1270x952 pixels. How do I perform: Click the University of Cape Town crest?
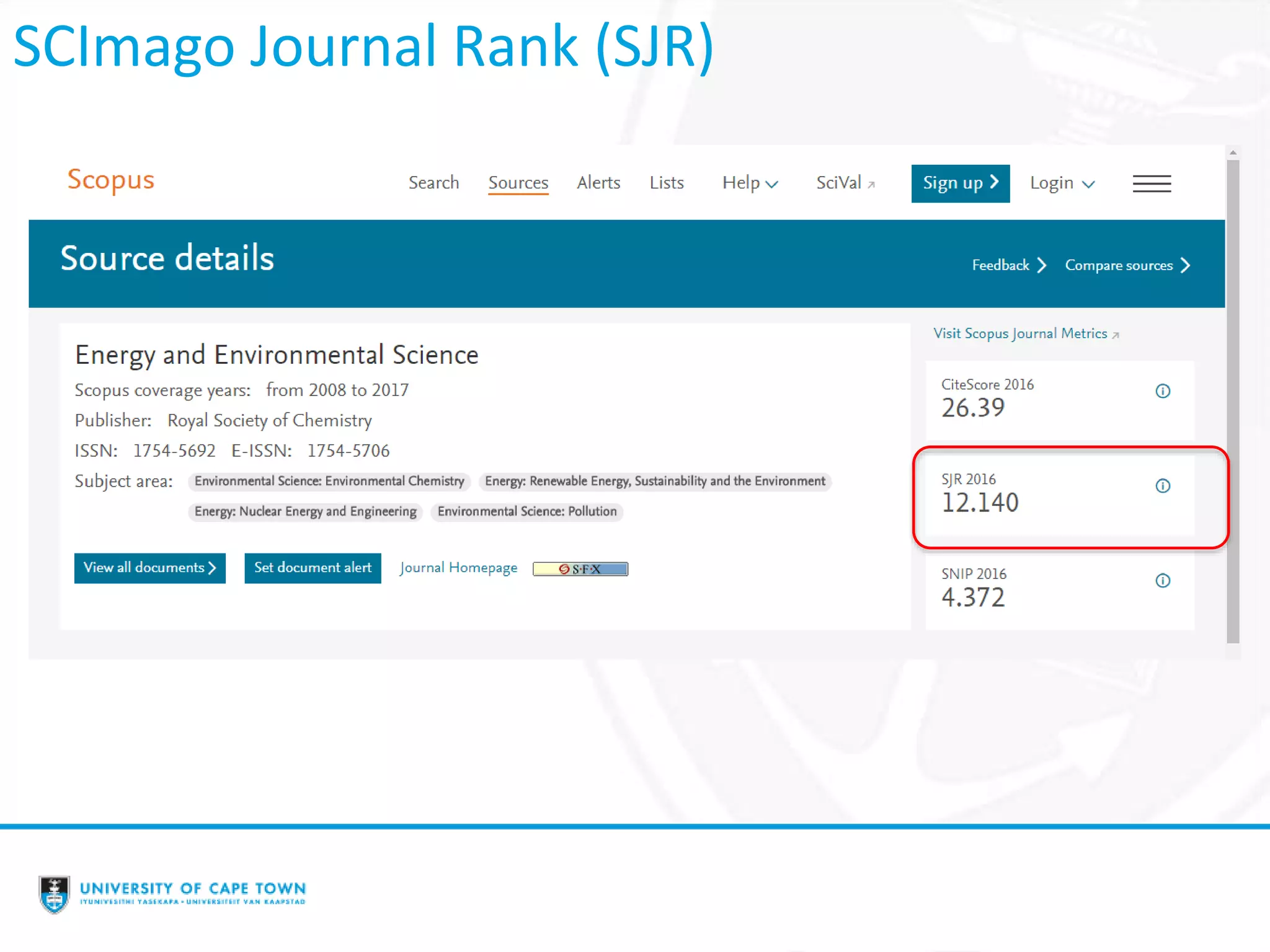click(x=55, y=894)
